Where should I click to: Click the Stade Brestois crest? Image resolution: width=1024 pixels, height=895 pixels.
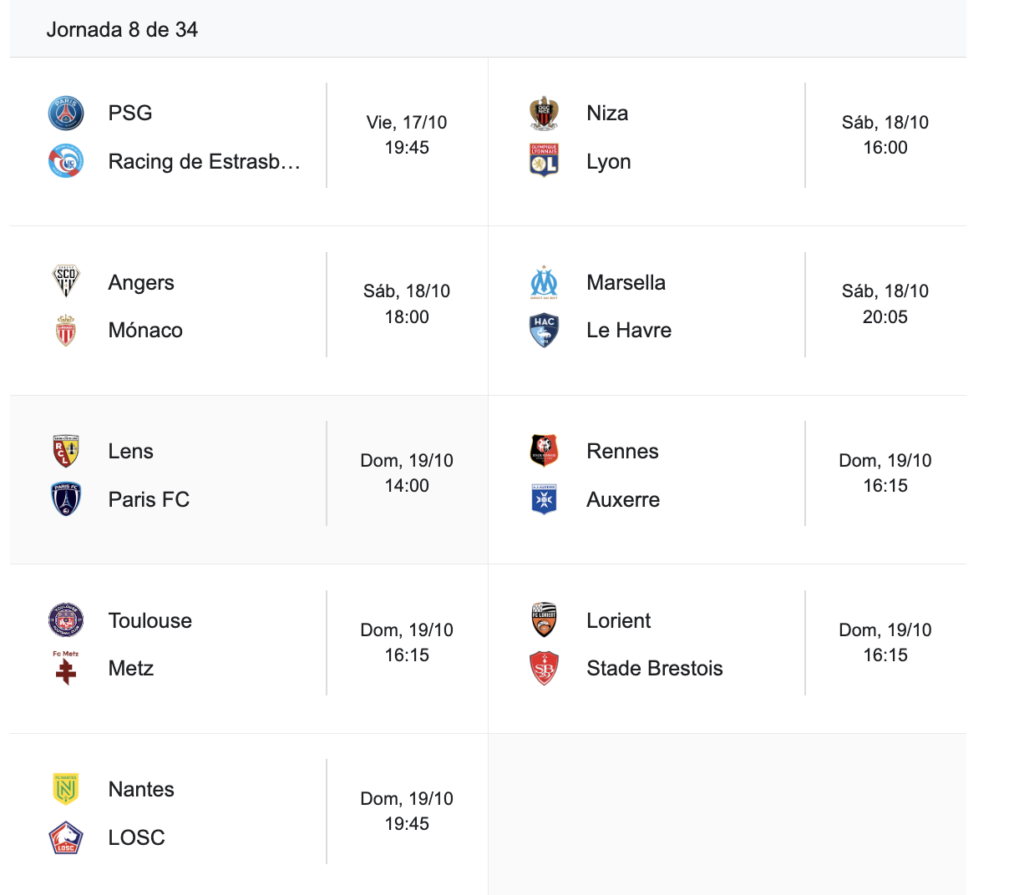click(x=544, y=668)
